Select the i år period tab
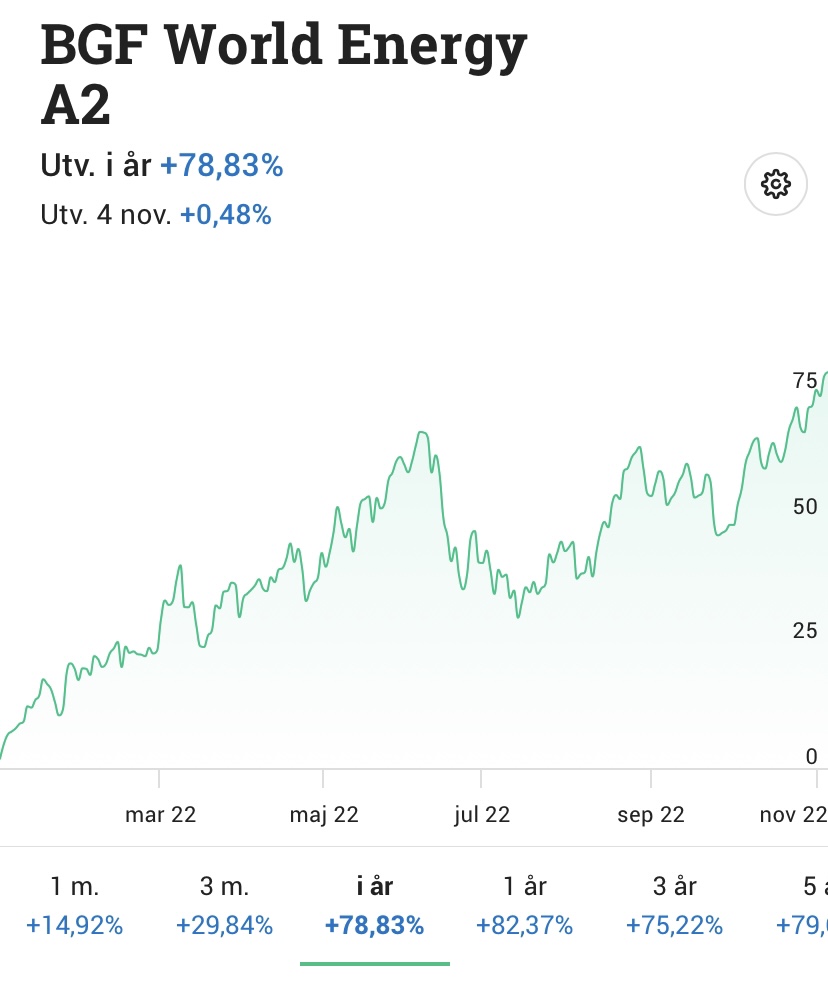828x985 pixels. [374, 905]
